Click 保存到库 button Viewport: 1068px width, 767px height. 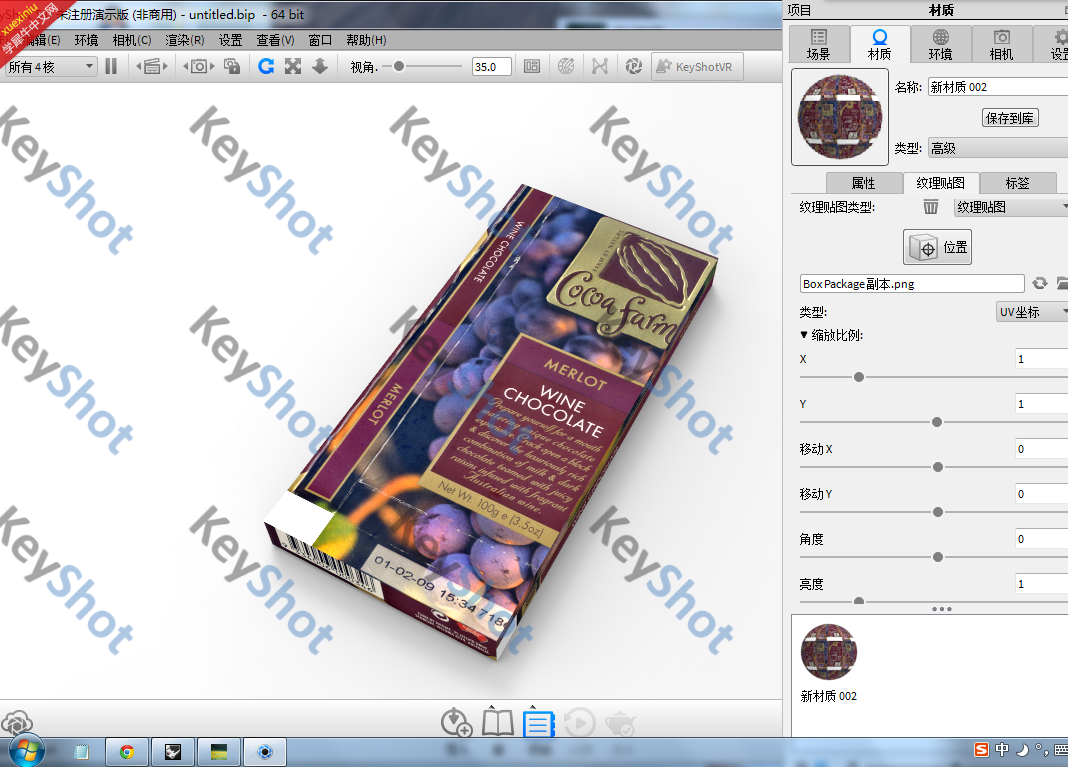pyautogui.click(x=1009, y=118)
